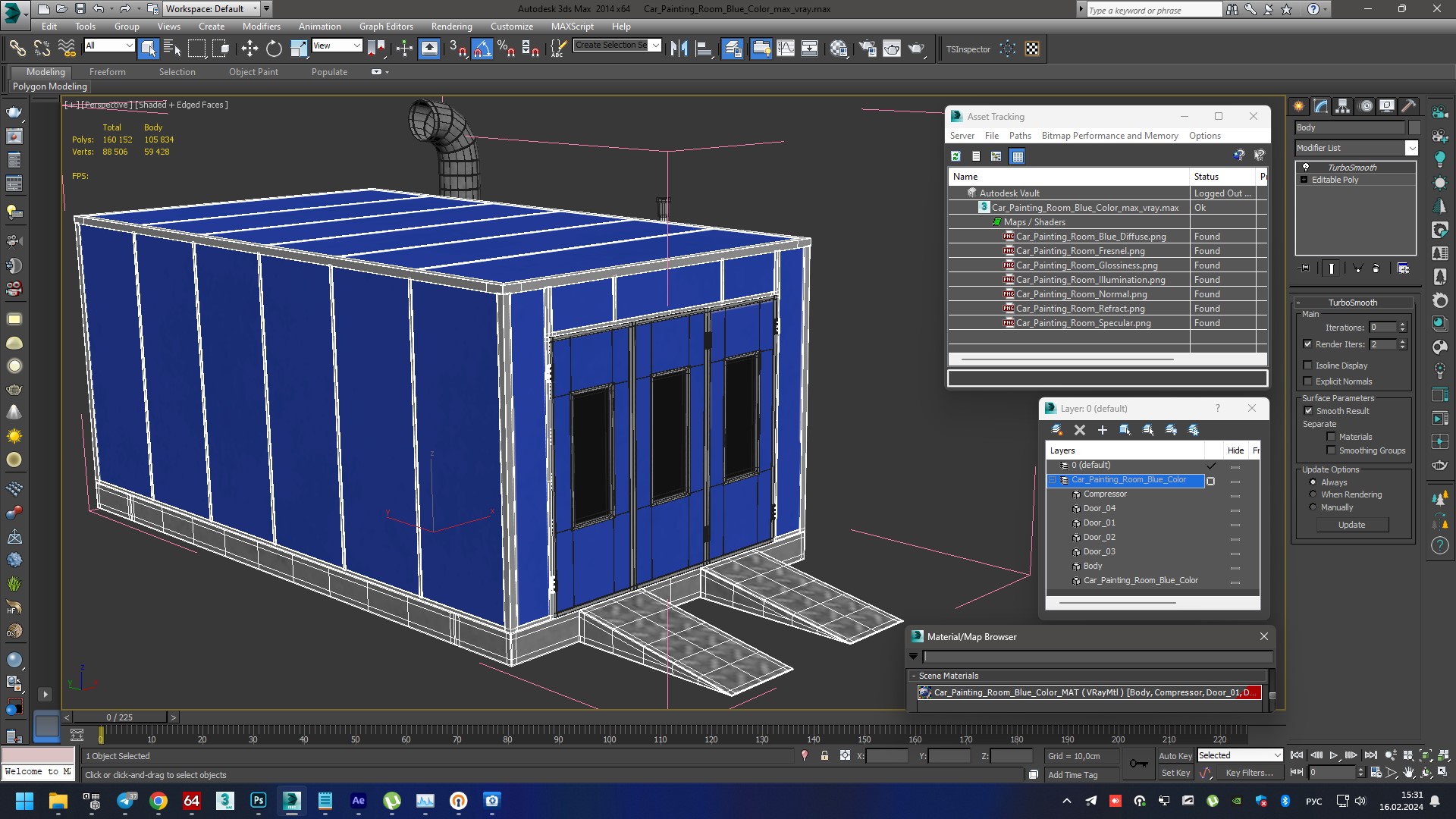This screenshot has width=1456, height=819.
Task: Select the Manually update option
Action: [1313, 507]
